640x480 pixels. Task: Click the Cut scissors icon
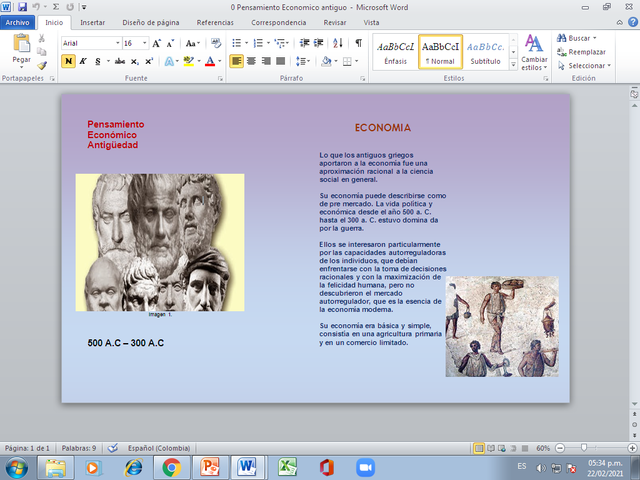coord(42,38)
